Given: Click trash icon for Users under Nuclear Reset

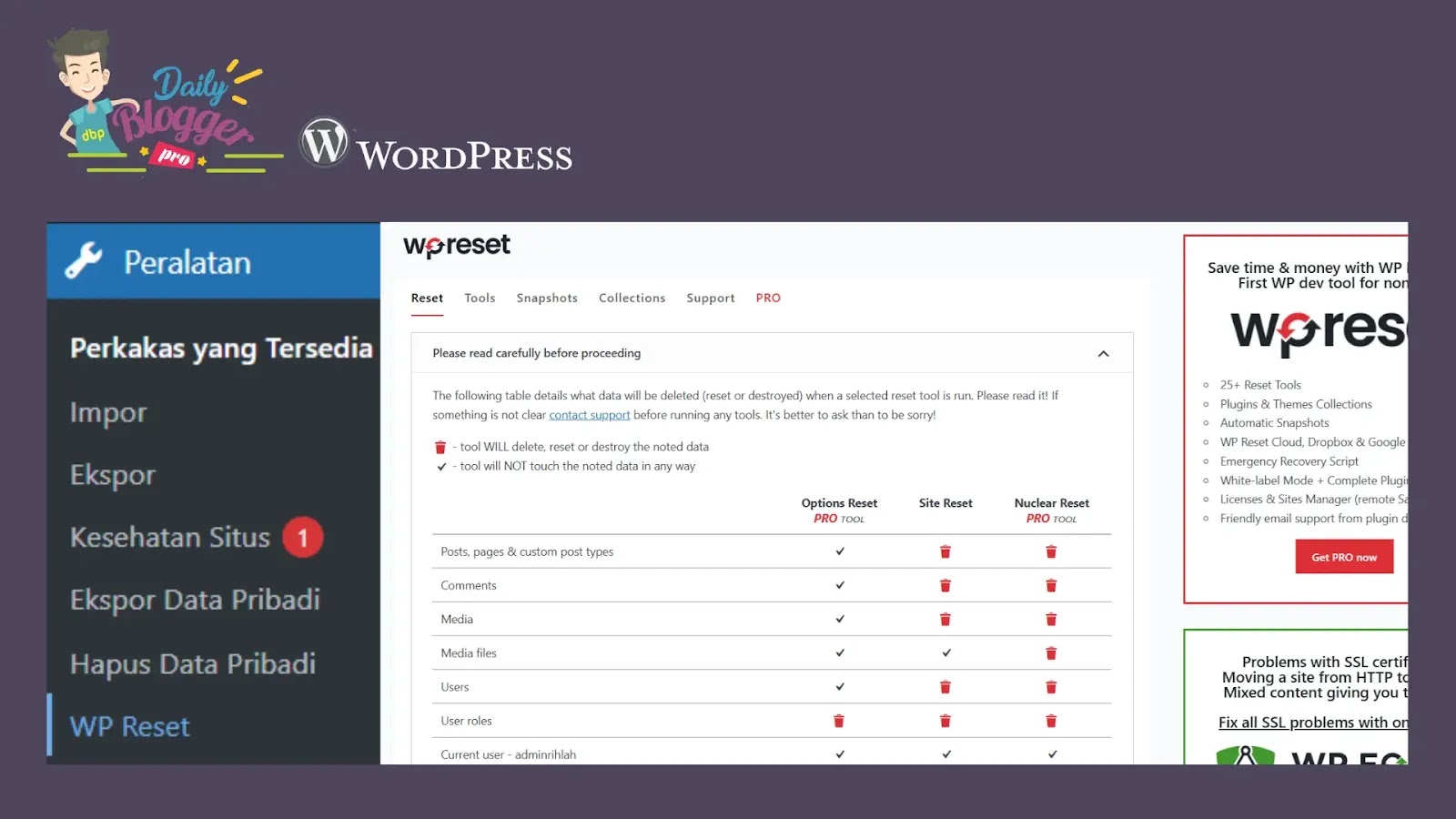Looking at the screenshot, I should coord(1051,687).
